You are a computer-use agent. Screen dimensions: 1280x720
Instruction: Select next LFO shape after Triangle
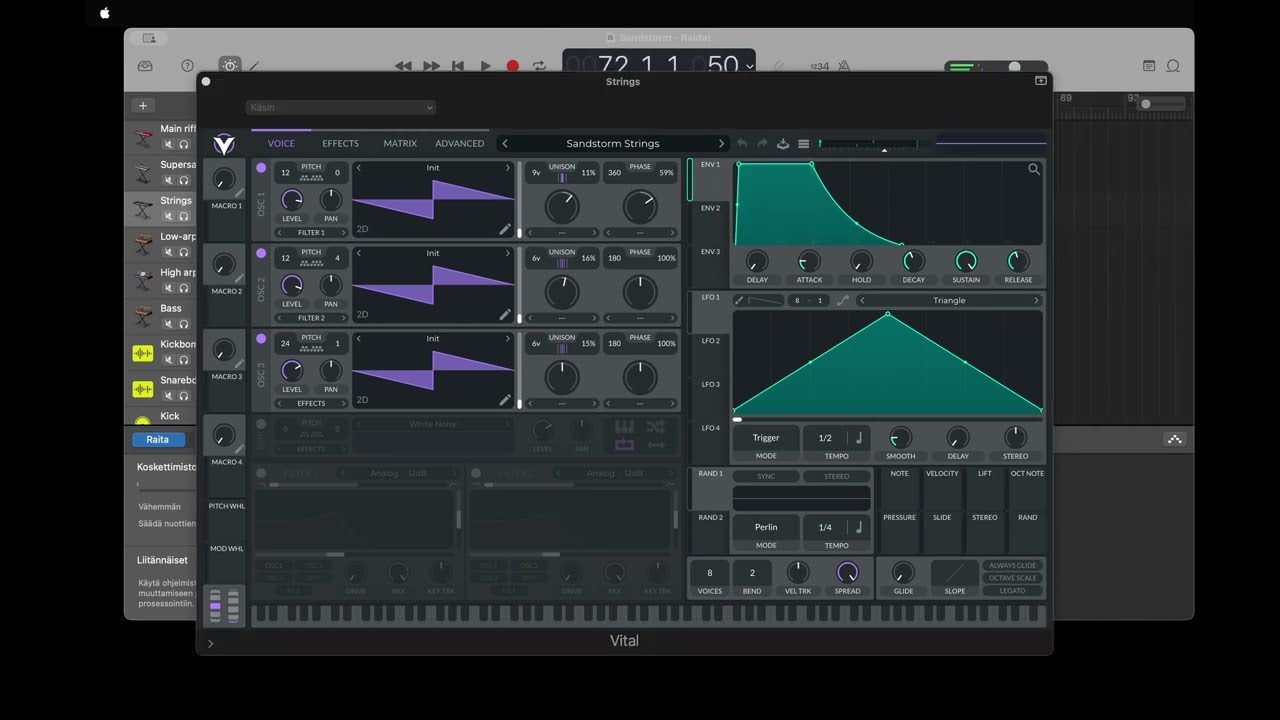[x=1036, y=300]
